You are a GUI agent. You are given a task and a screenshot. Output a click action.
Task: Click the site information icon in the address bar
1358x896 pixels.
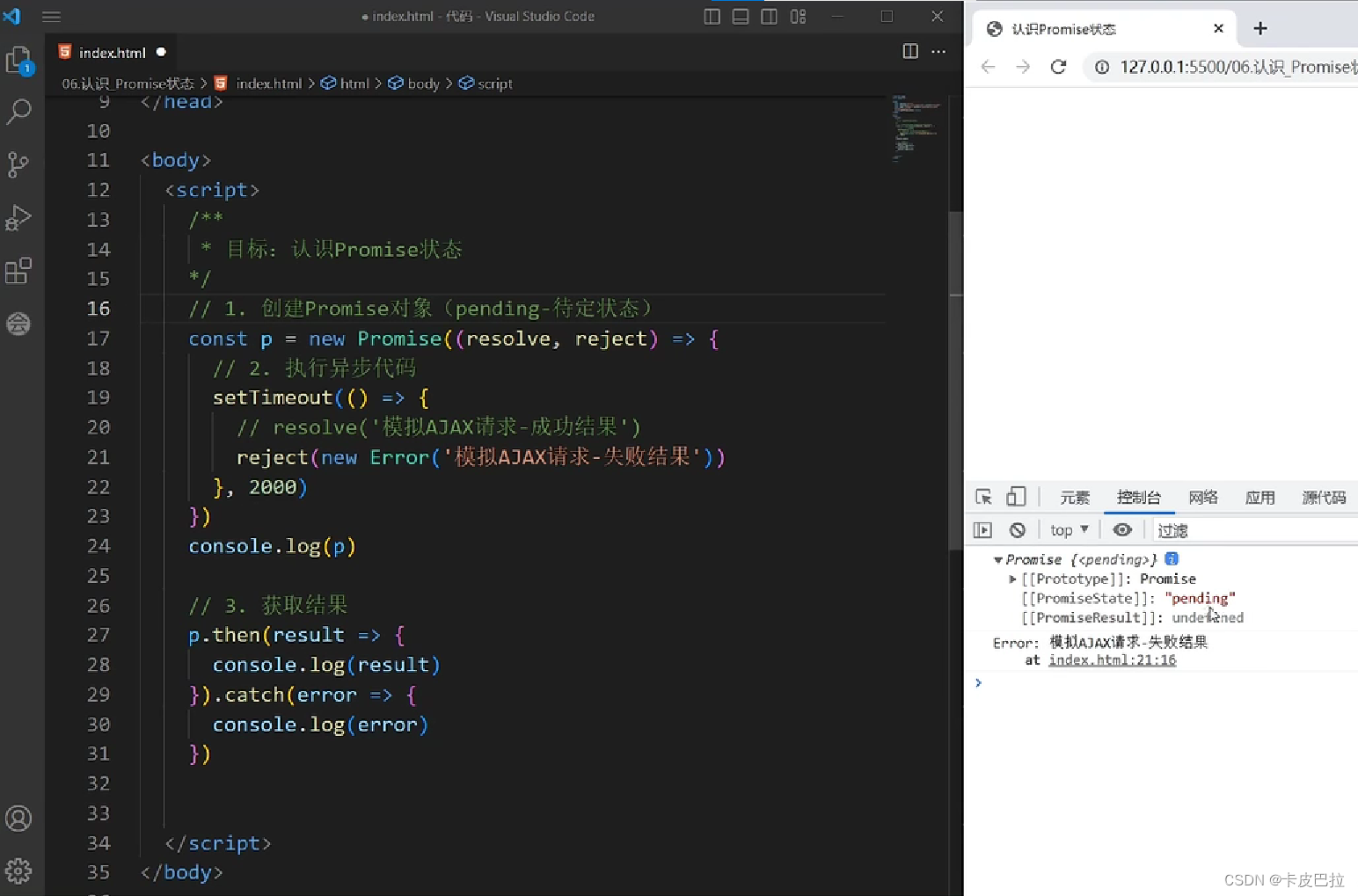point(1101,67)
